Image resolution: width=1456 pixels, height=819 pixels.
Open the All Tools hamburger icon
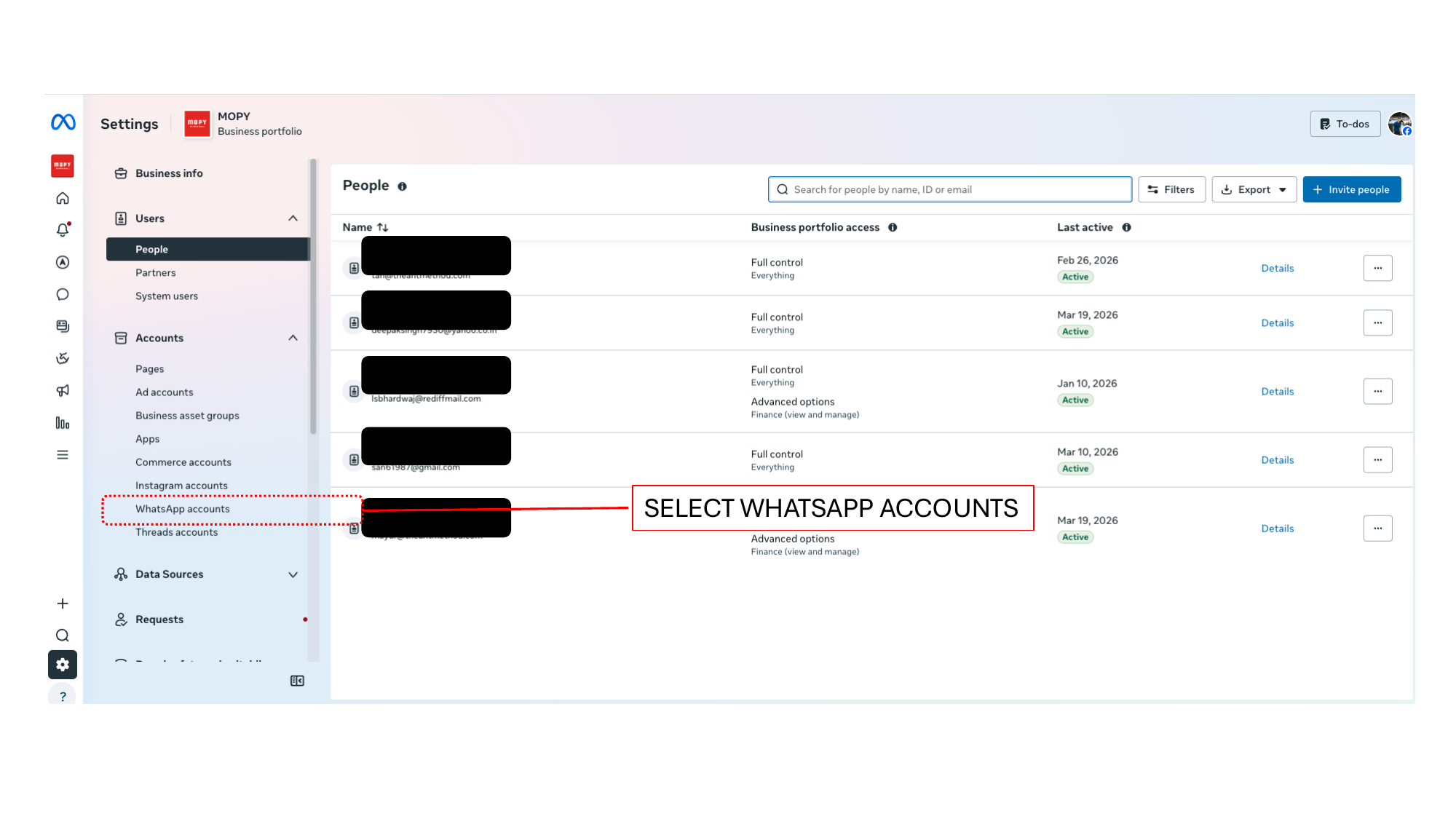click(x=63, y=454)
